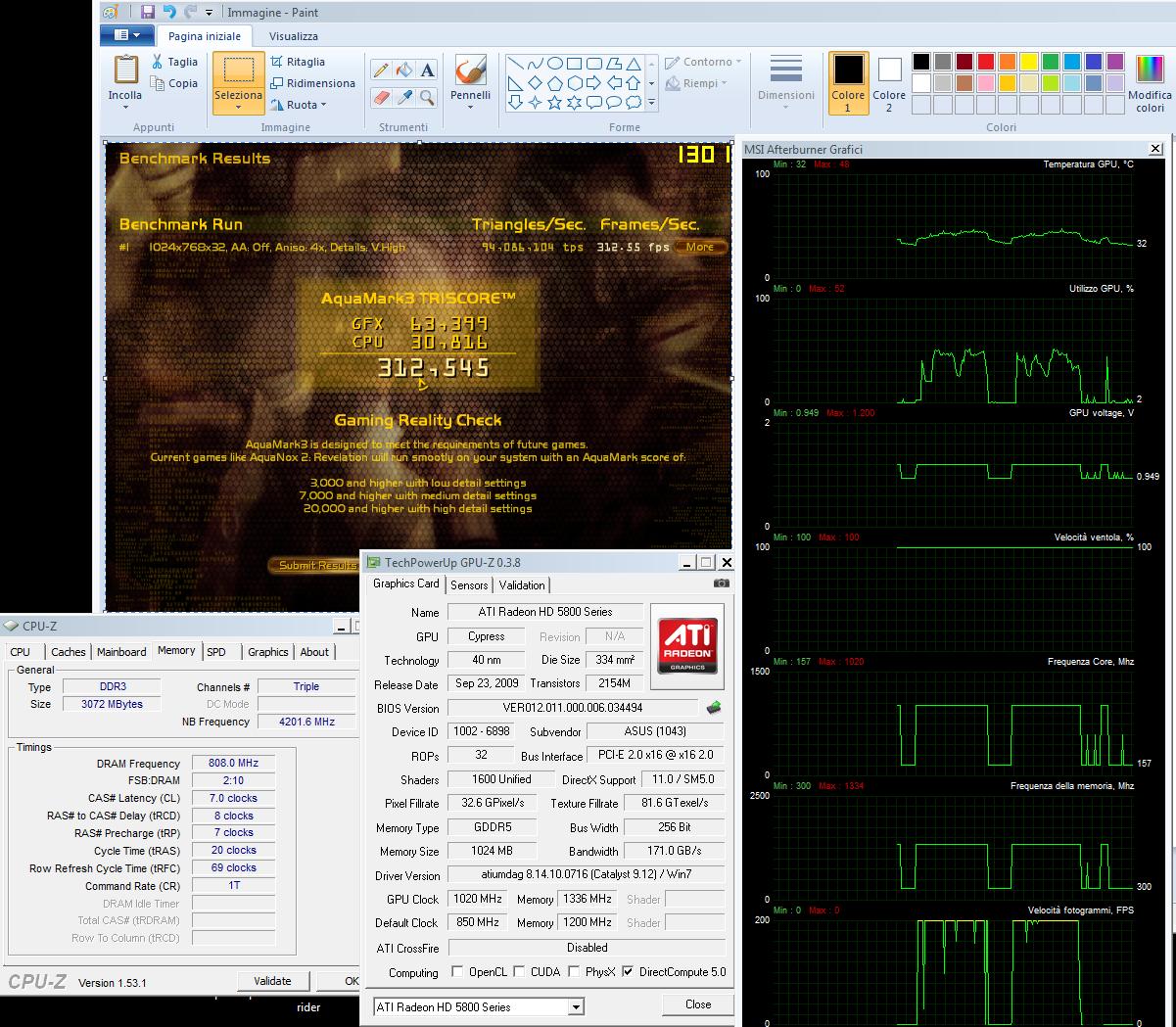Select the Fill bucket tool
Screen dimensions: 1176x1027
pyautogui.click(x=404, y=70)
